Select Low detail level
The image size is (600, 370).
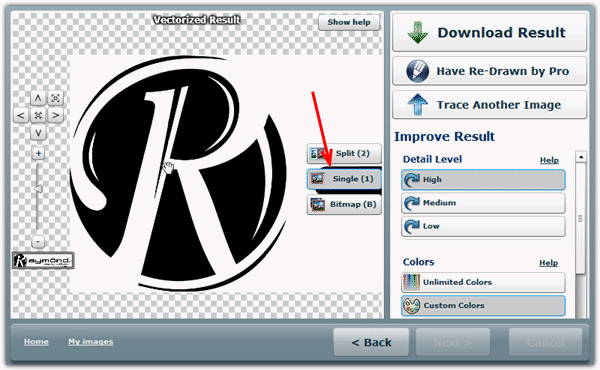tap(483, 226)
